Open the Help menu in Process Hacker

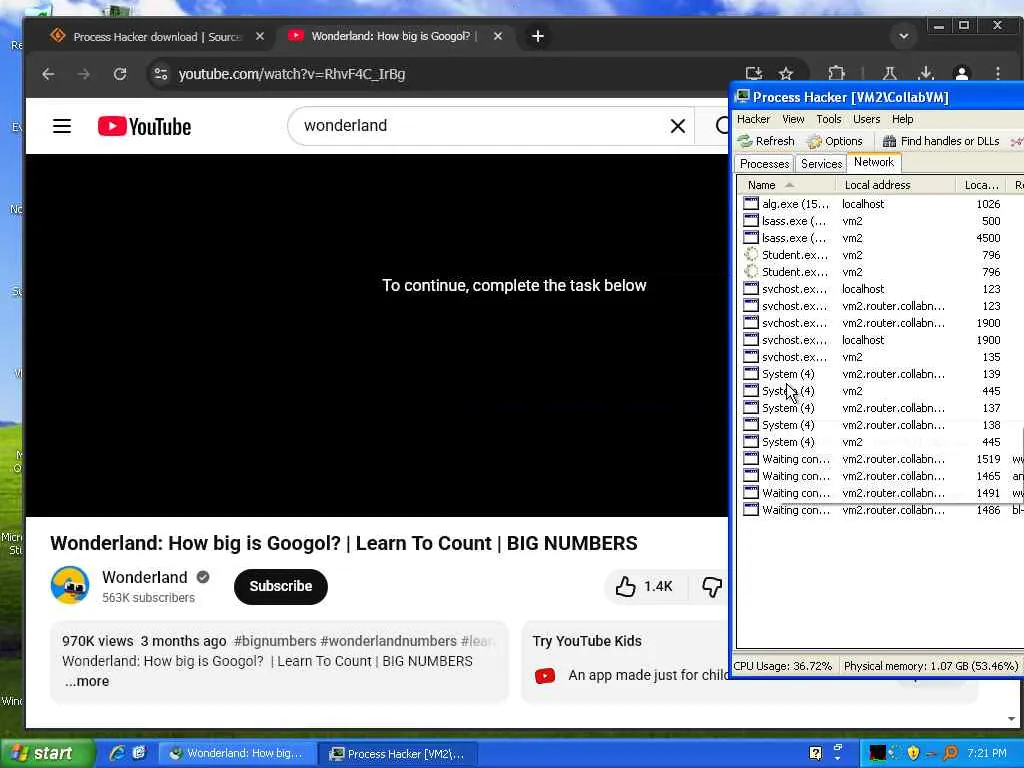coord(903,119)
